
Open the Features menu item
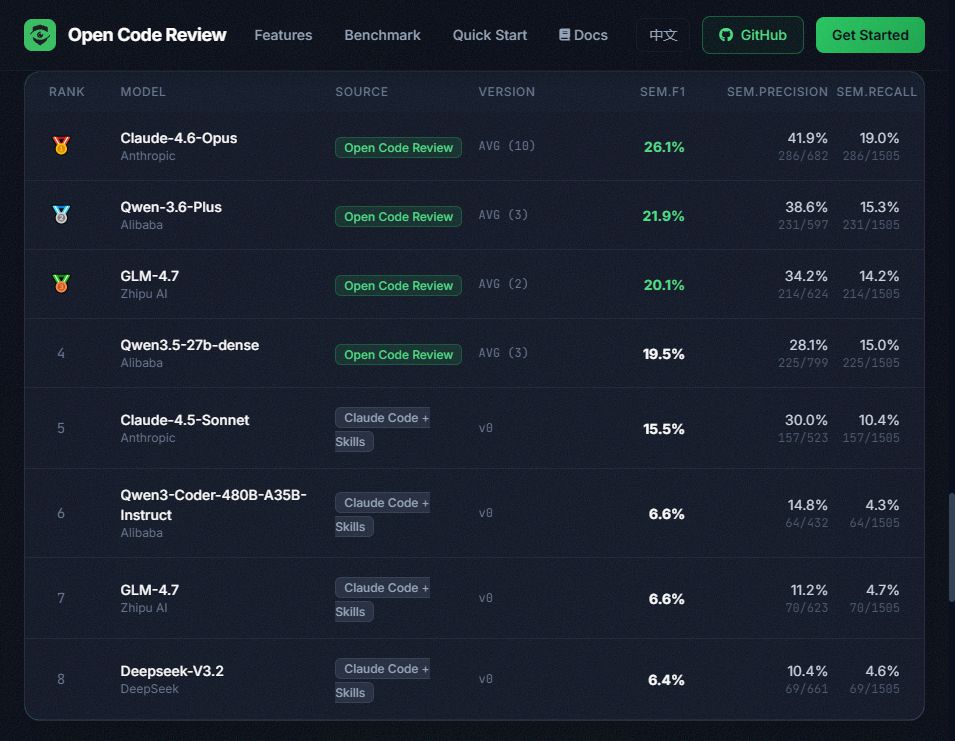[x=283, y=35]
